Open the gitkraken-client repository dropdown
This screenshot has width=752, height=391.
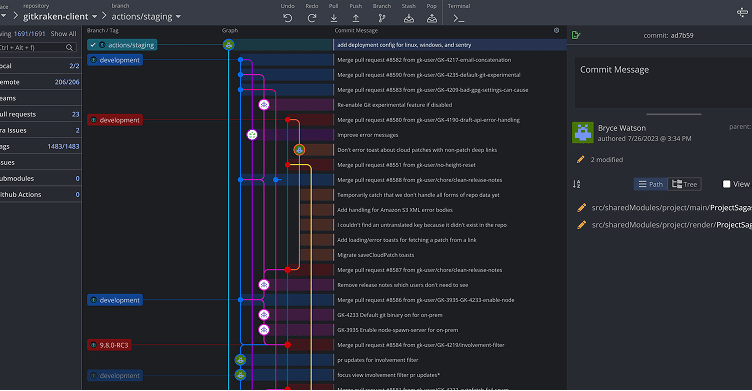pyautogui.click(x=60, y=16)
